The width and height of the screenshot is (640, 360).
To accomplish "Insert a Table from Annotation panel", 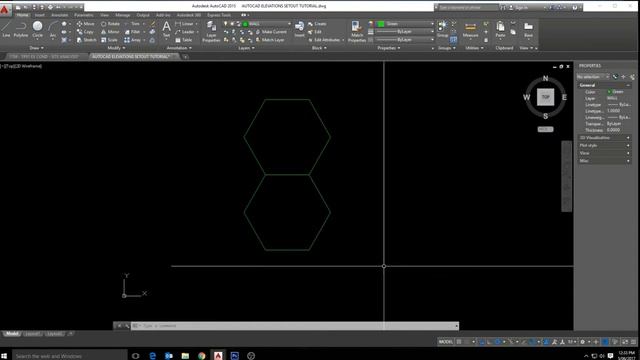I will tap(184, 40).
